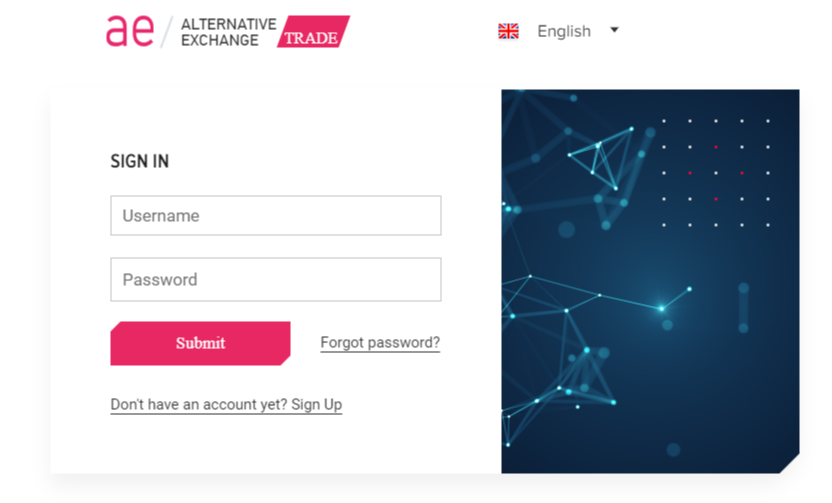Click the bright glowing node in the network image
This screenshot has height=503, width=832.
(661, 308)
